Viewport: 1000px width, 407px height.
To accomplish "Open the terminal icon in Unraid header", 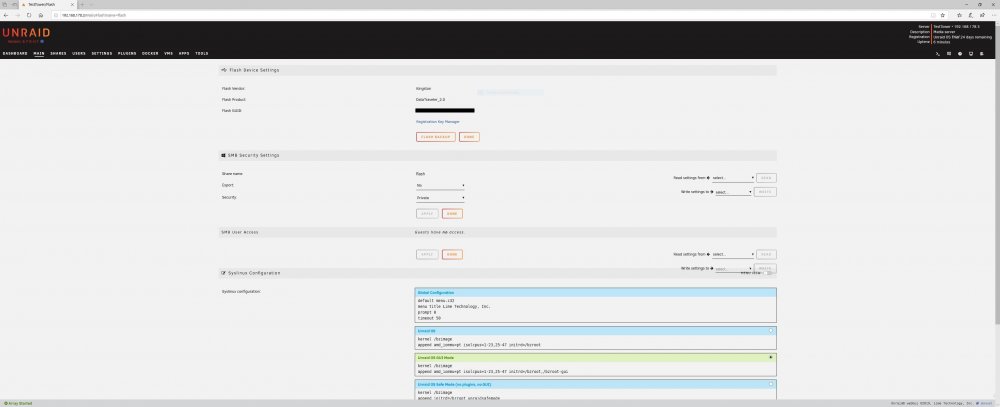I will [x=938, y=54].
